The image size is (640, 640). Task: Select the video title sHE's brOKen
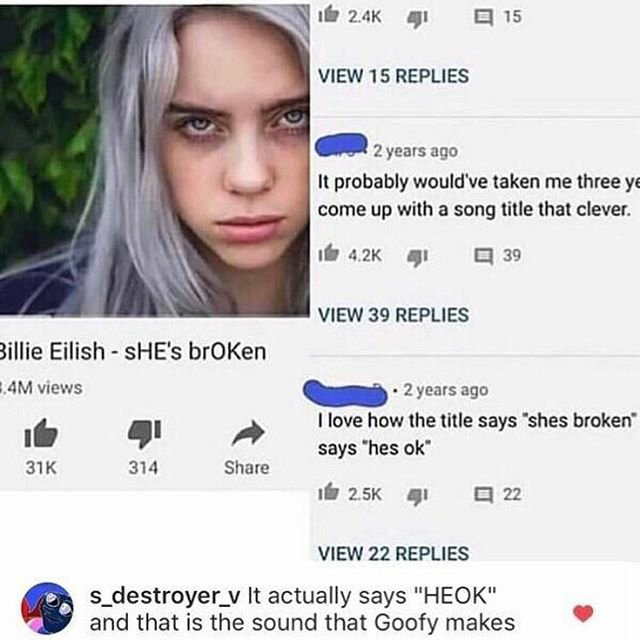click(x=195, y=351)
